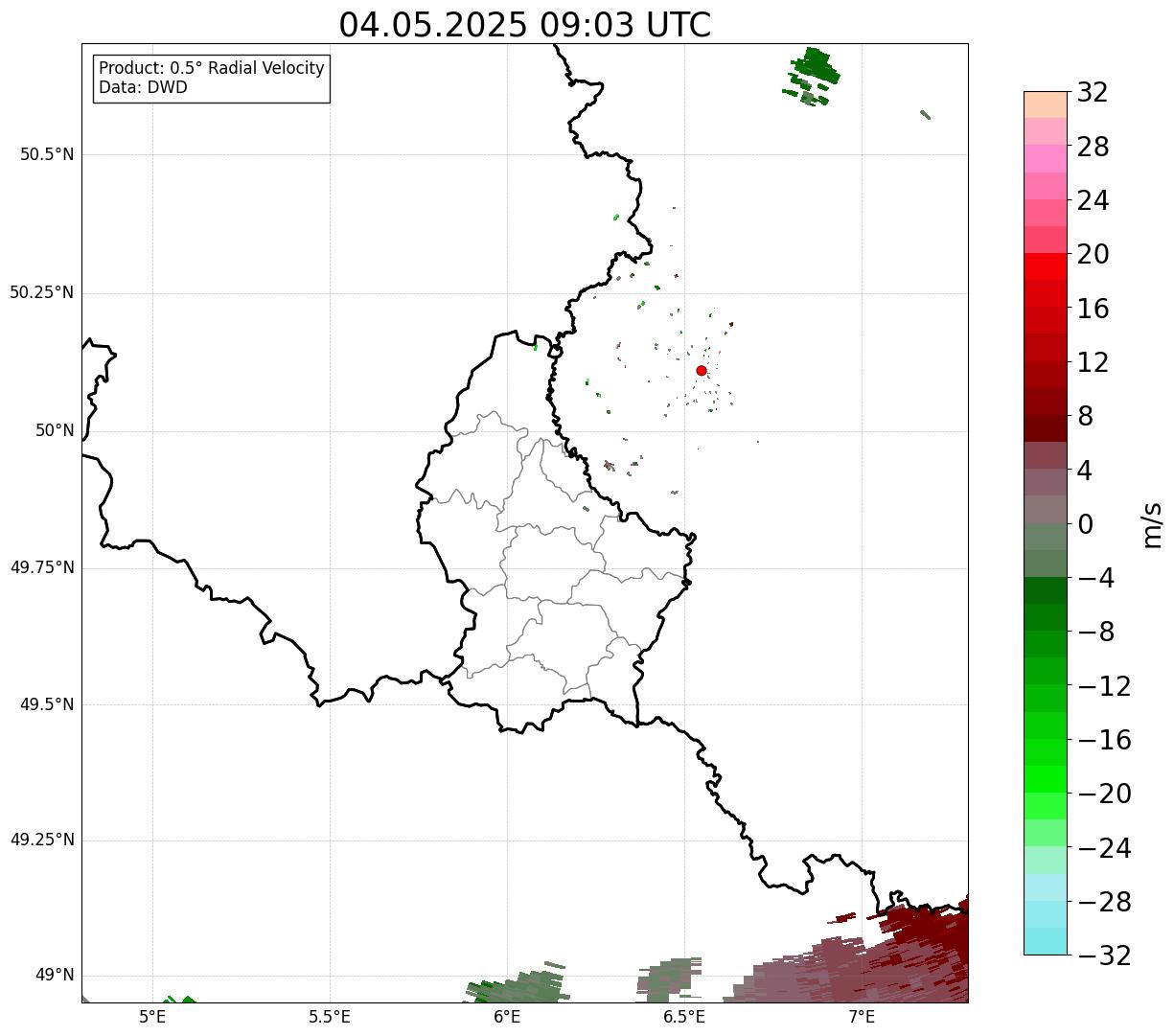Select the 'Product: 0.5° Radial Velocity' text
This screenshot has width=1174, height=1036.
coord(212,69)
